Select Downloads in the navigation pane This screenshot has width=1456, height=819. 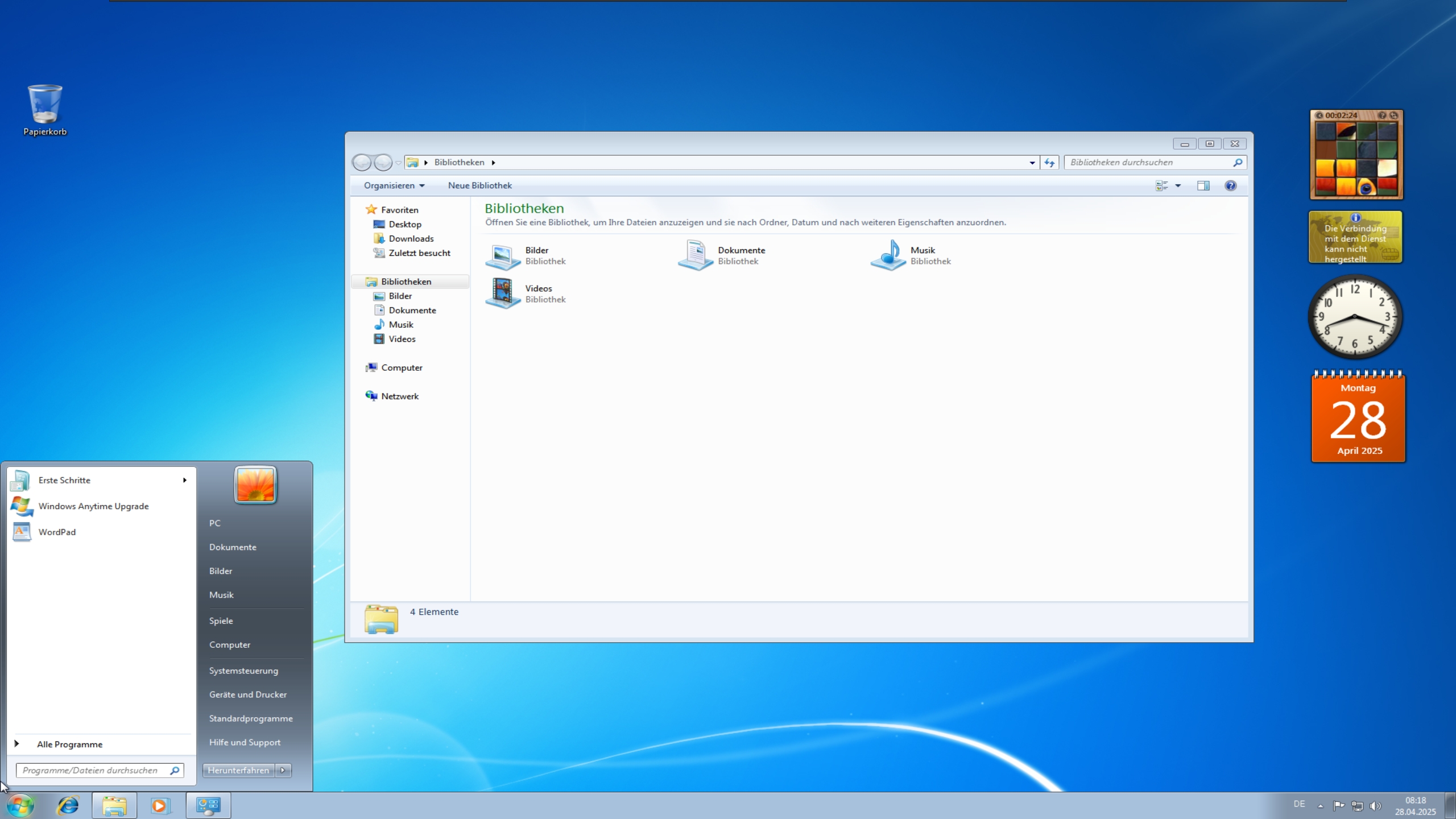click(x=411, y=239)
